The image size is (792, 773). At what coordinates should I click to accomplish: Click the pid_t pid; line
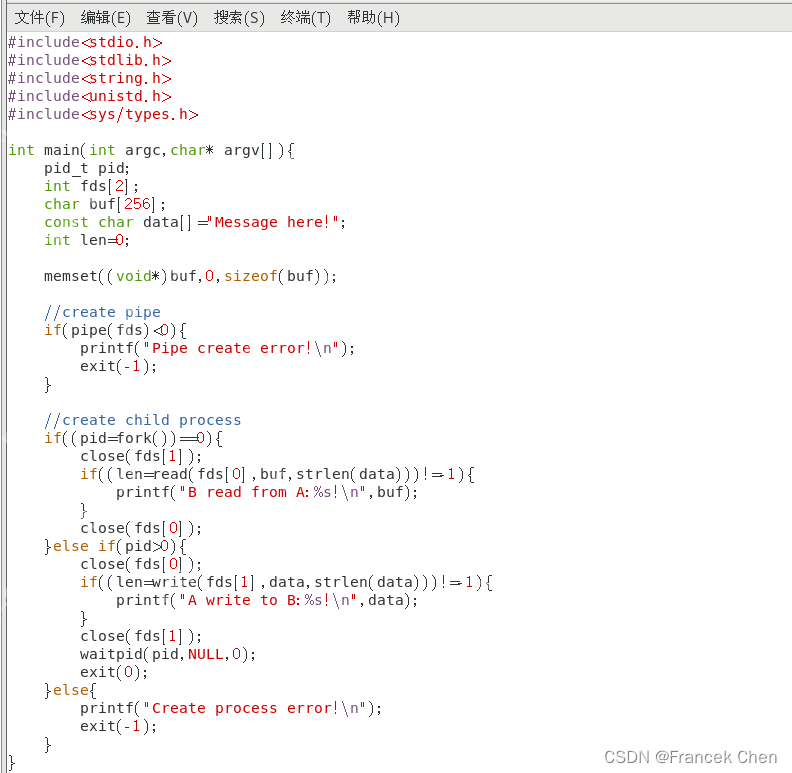[x=87, y=169]
